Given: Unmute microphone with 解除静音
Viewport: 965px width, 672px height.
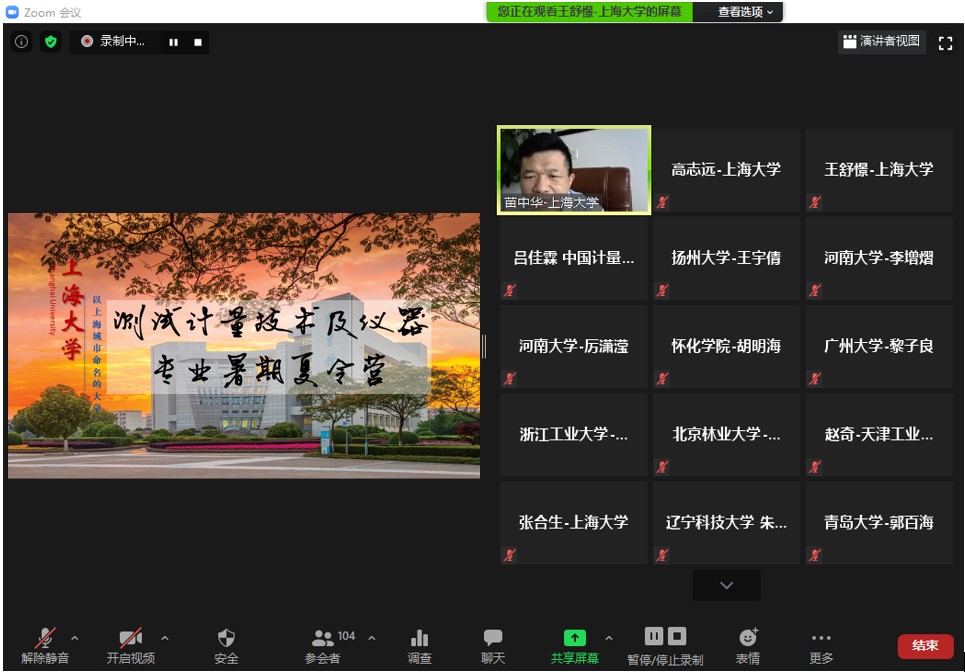Looking at the screenshot, I should (45, 638).
